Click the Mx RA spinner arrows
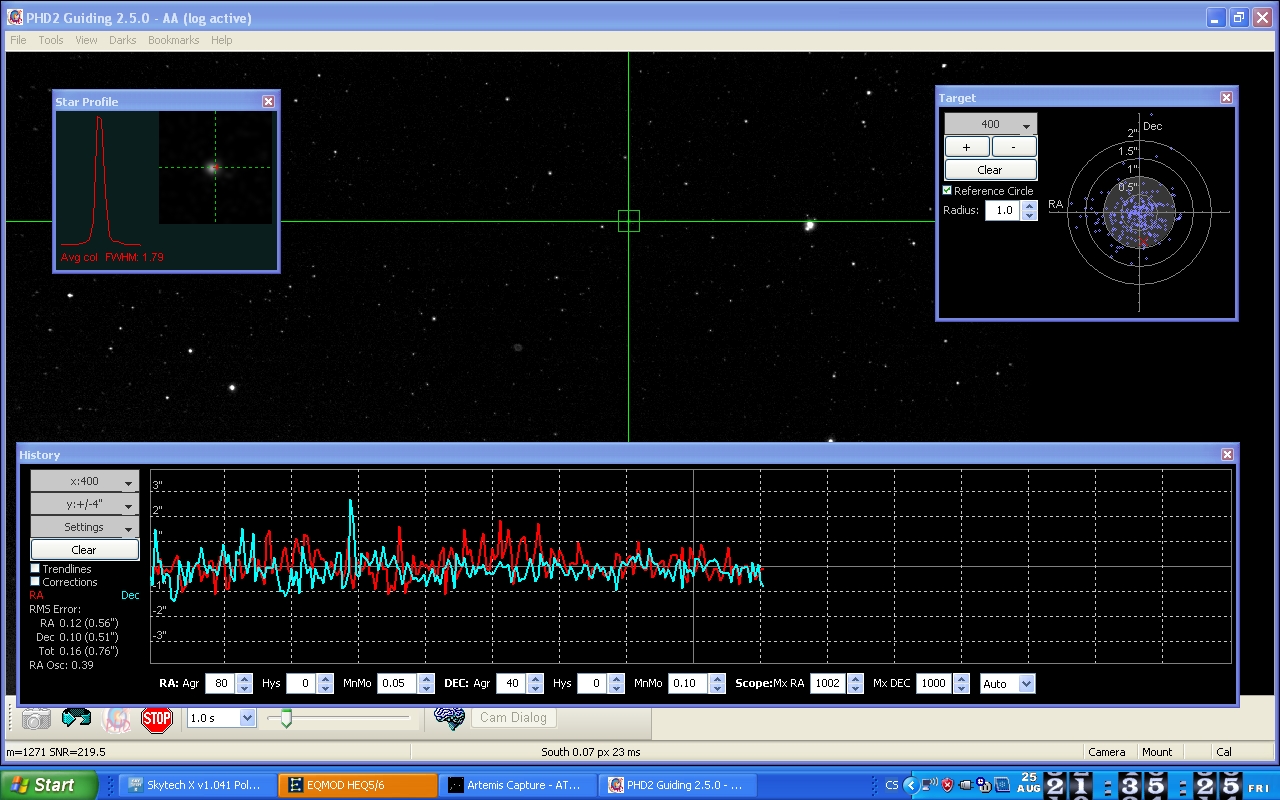The width and height of the screenshot is (1280, 800). (854, 684)
